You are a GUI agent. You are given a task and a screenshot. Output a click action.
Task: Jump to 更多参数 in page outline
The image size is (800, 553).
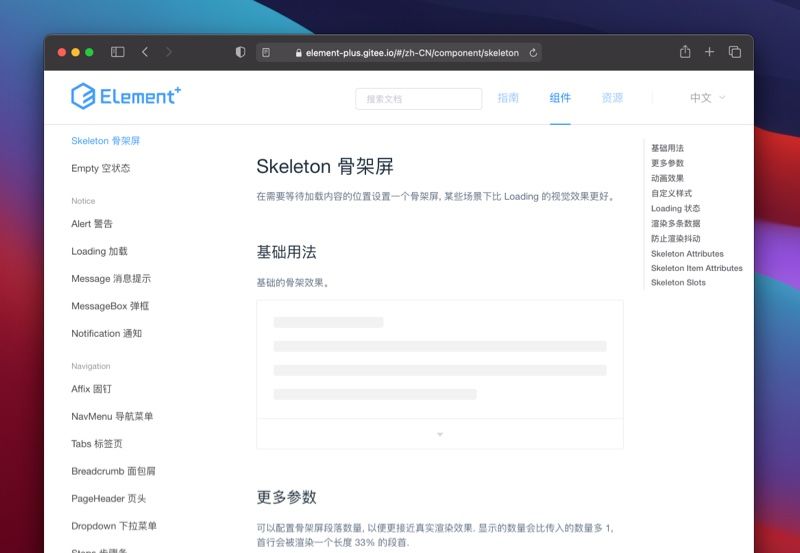tap(667, 163)
